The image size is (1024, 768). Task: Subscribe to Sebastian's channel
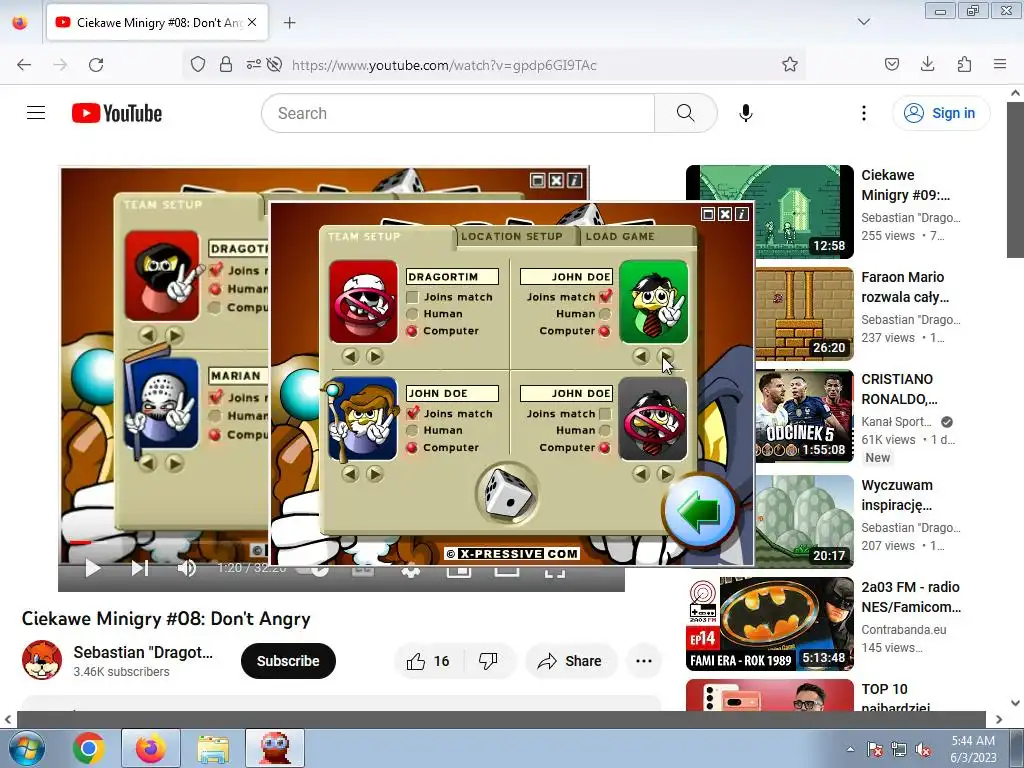288,661
